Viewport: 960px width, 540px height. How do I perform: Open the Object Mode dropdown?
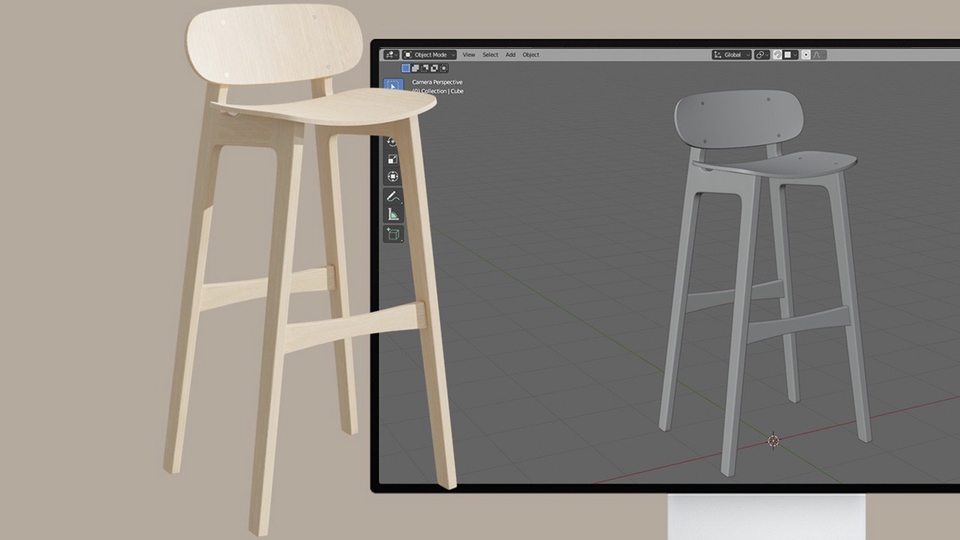pos(429,54)
